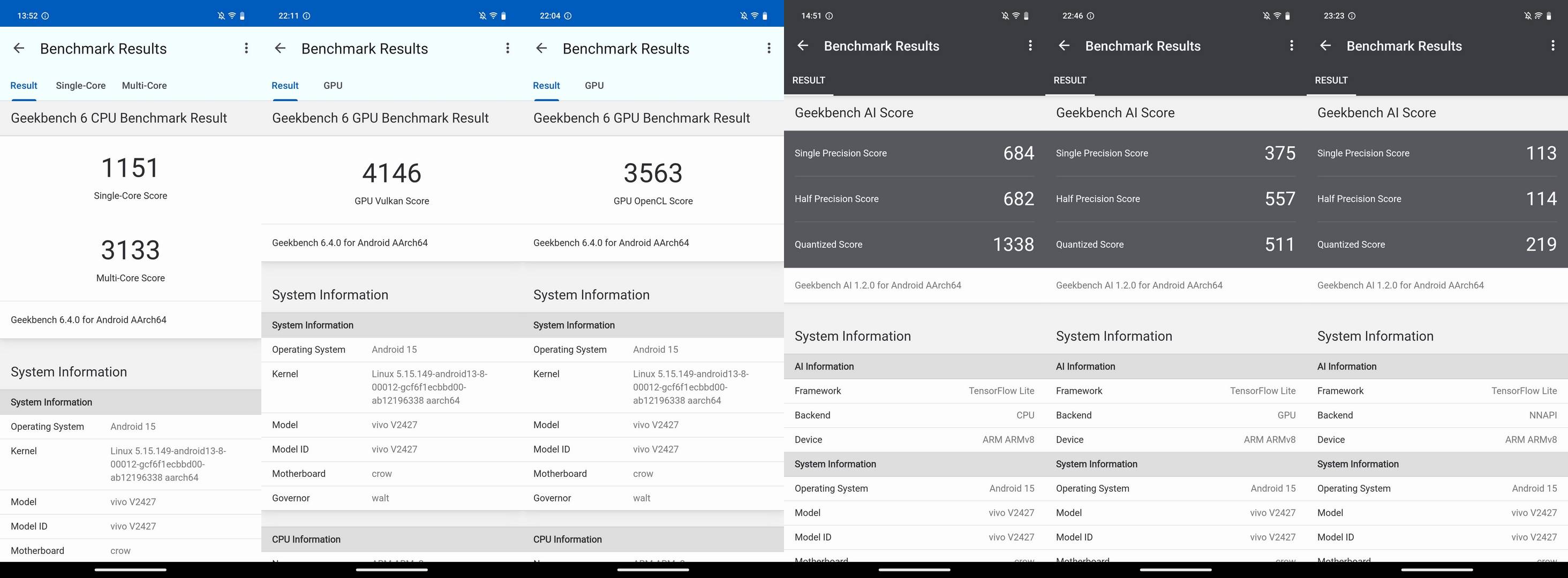Screen dimensions: 1568x578
Task: Select RESULT tab on NNAPI backend AI screen
Action: [x=1331, y=80]
